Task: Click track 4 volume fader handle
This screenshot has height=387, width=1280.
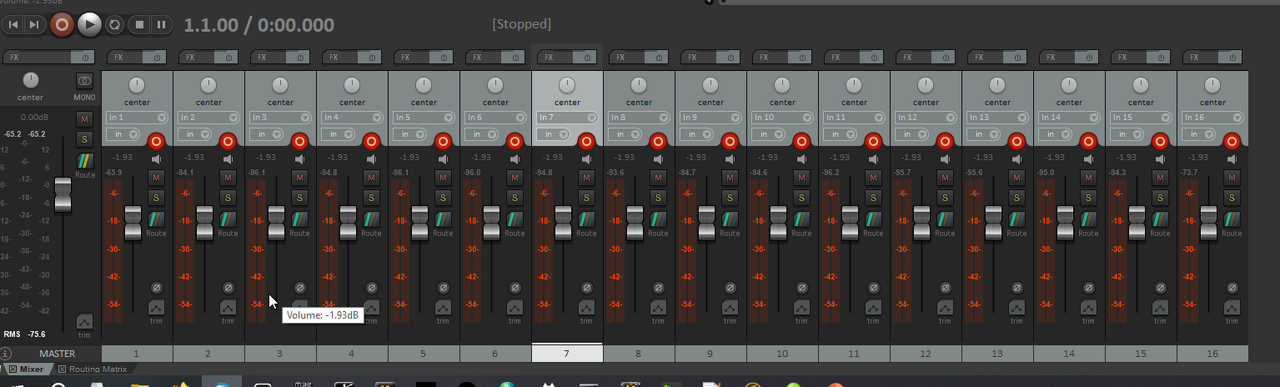Action: (348, 222)
